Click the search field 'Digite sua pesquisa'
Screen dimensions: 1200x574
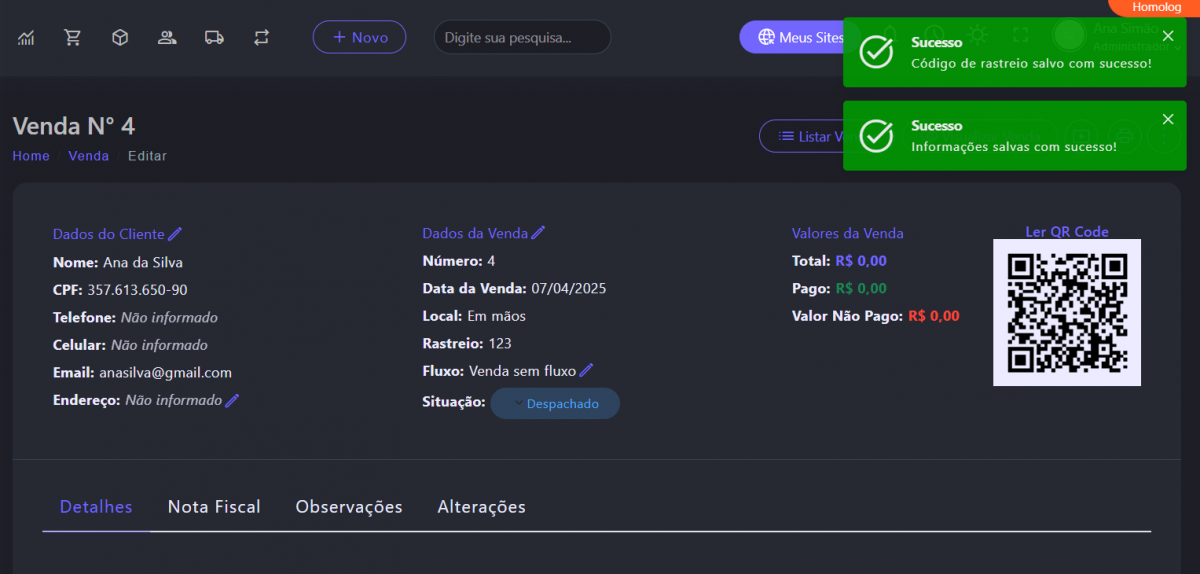pyautogui.click(x=521, y=38)
